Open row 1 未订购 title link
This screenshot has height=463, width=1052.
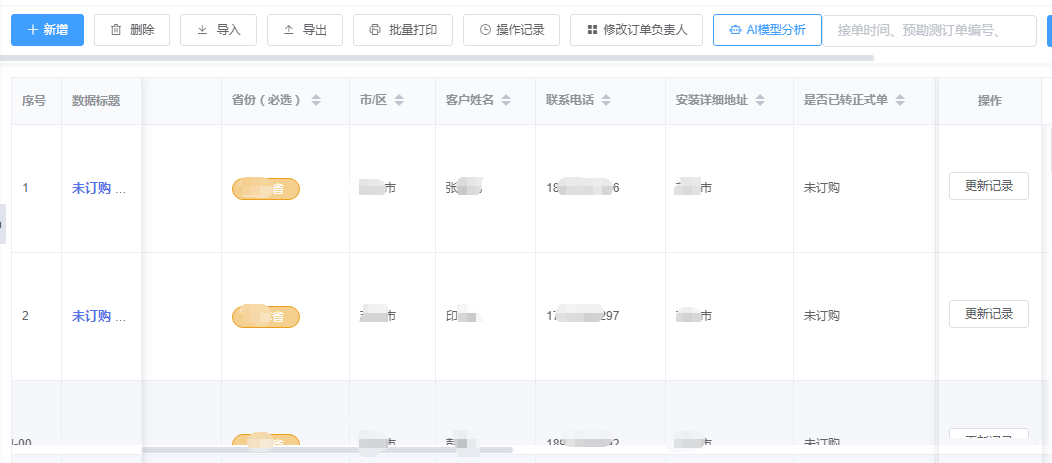[x=99, y=189]
